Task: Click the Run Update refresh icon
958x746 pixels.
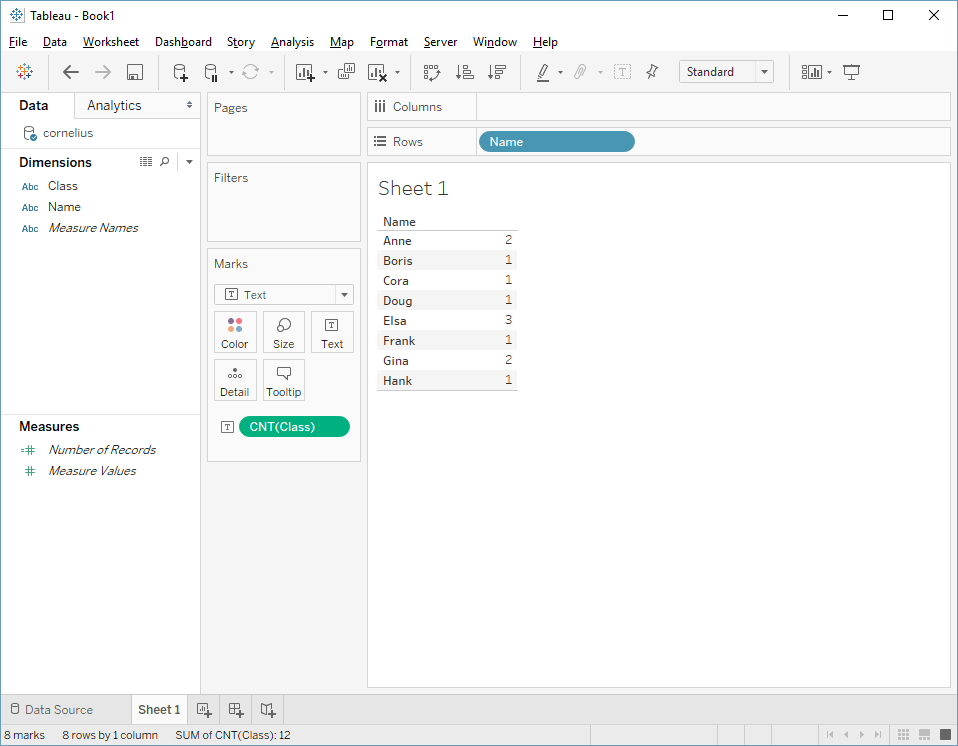Action: [x=250, y=72]
